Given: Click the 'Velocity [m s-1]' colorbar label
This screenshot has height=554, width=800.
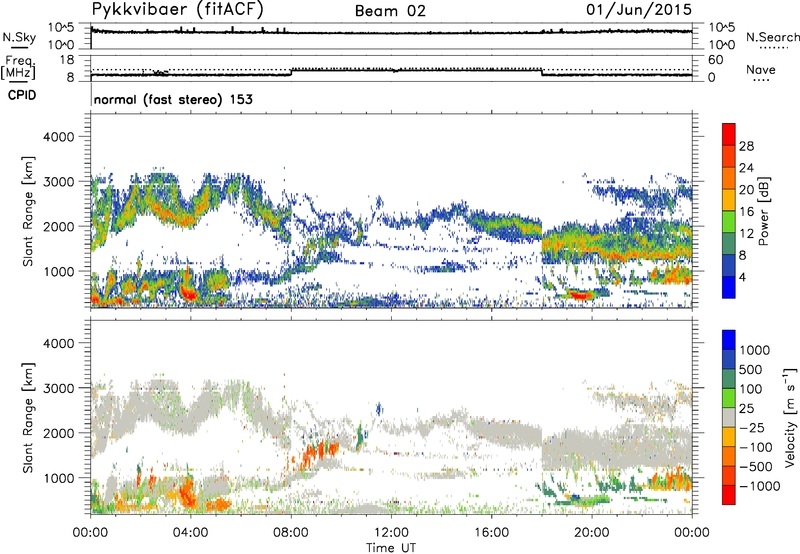Looking at the screenshot, I should [790, 417].
